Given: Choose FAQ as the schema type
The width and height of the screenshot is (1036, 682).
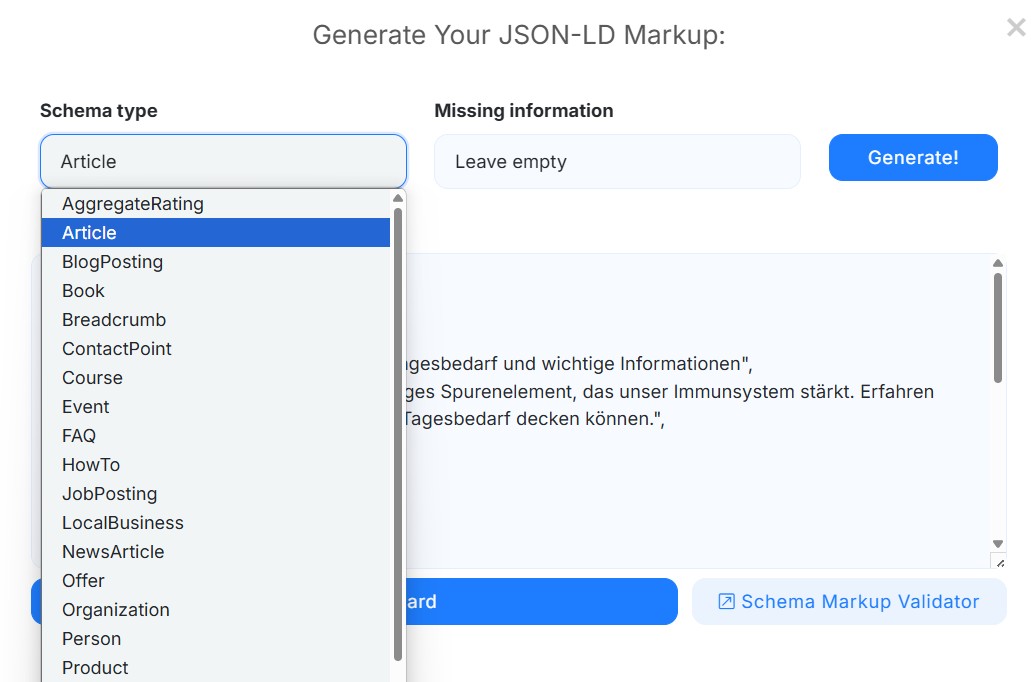Looking at the screenshot, I should pos(78,435).
